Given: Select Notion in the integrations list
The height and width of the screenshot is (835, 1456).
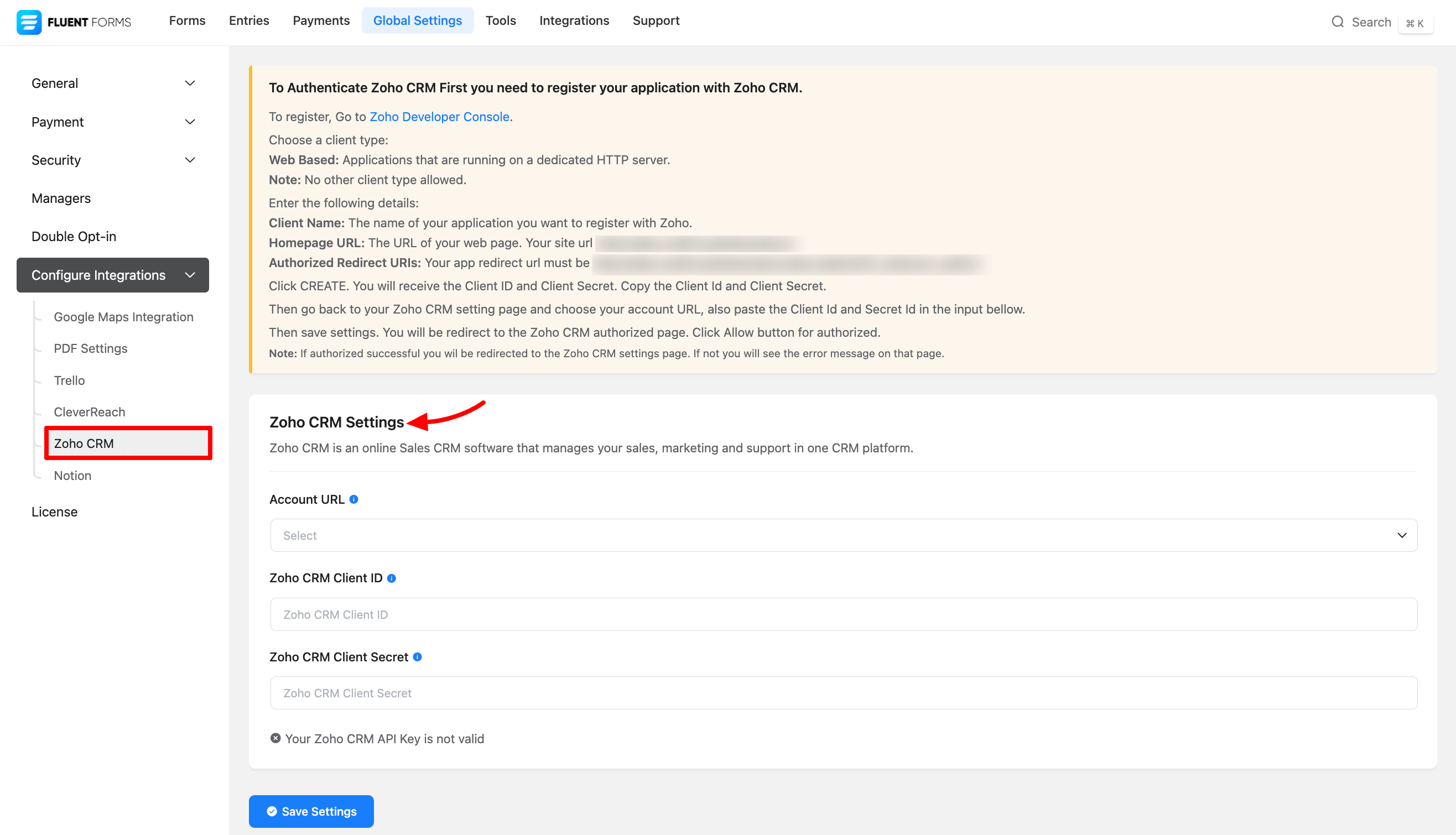Looking at the screenshot, I should click(x=72, y=476).
